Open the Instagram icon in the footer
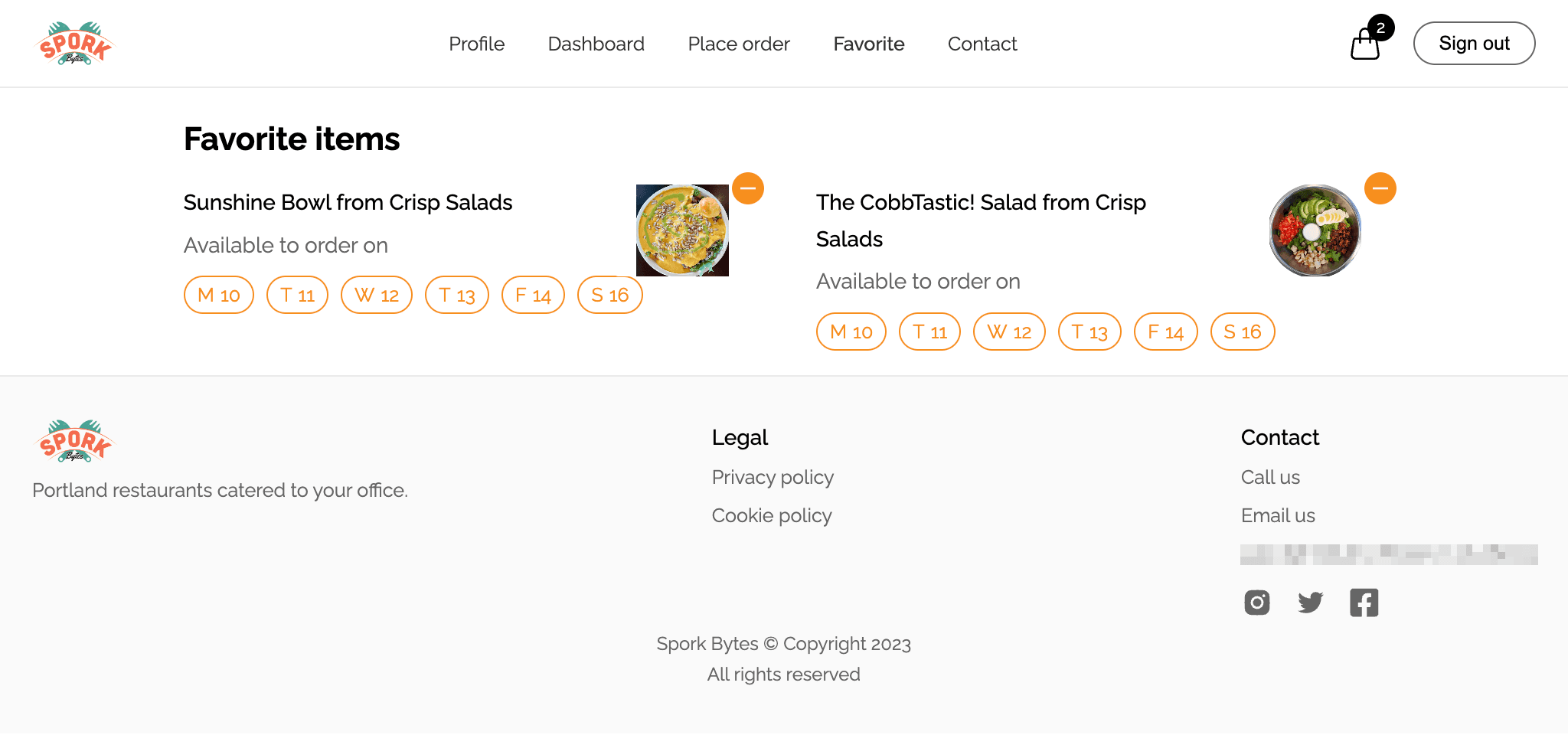This screenshot has height=735, width=1568. click(x=1256, y=603)
